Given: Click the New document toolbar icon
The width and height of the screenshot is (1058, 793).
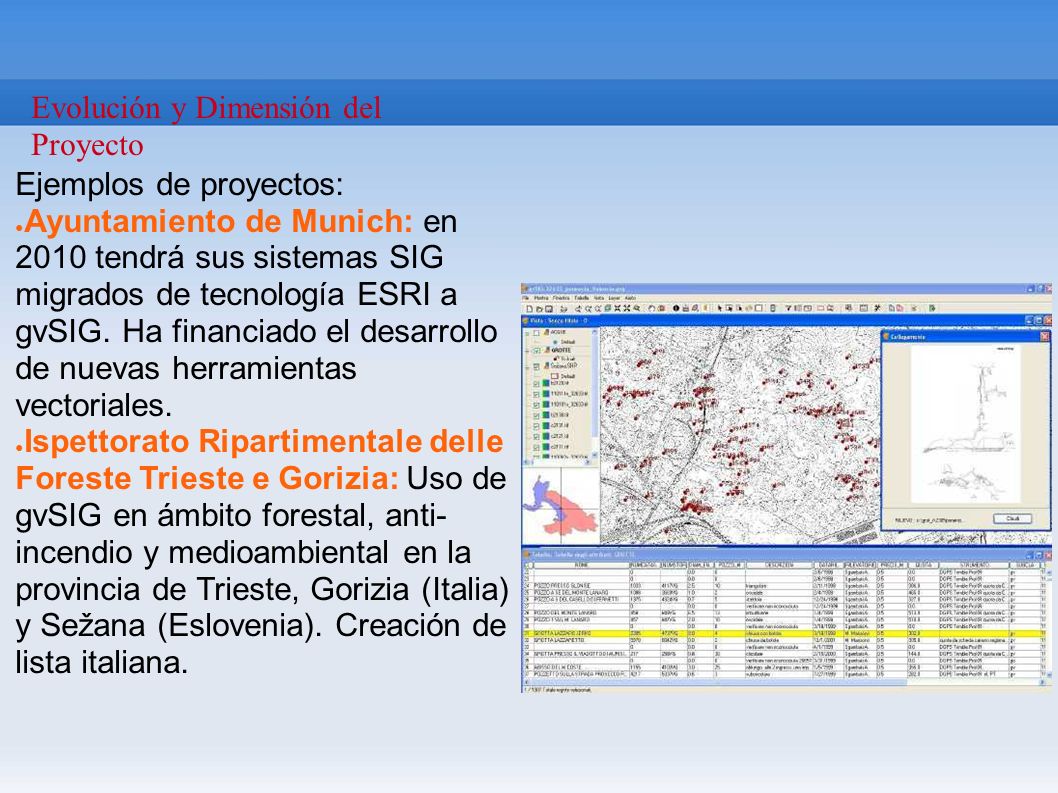Looking at the screenshot, I should (x=530, y=308).
